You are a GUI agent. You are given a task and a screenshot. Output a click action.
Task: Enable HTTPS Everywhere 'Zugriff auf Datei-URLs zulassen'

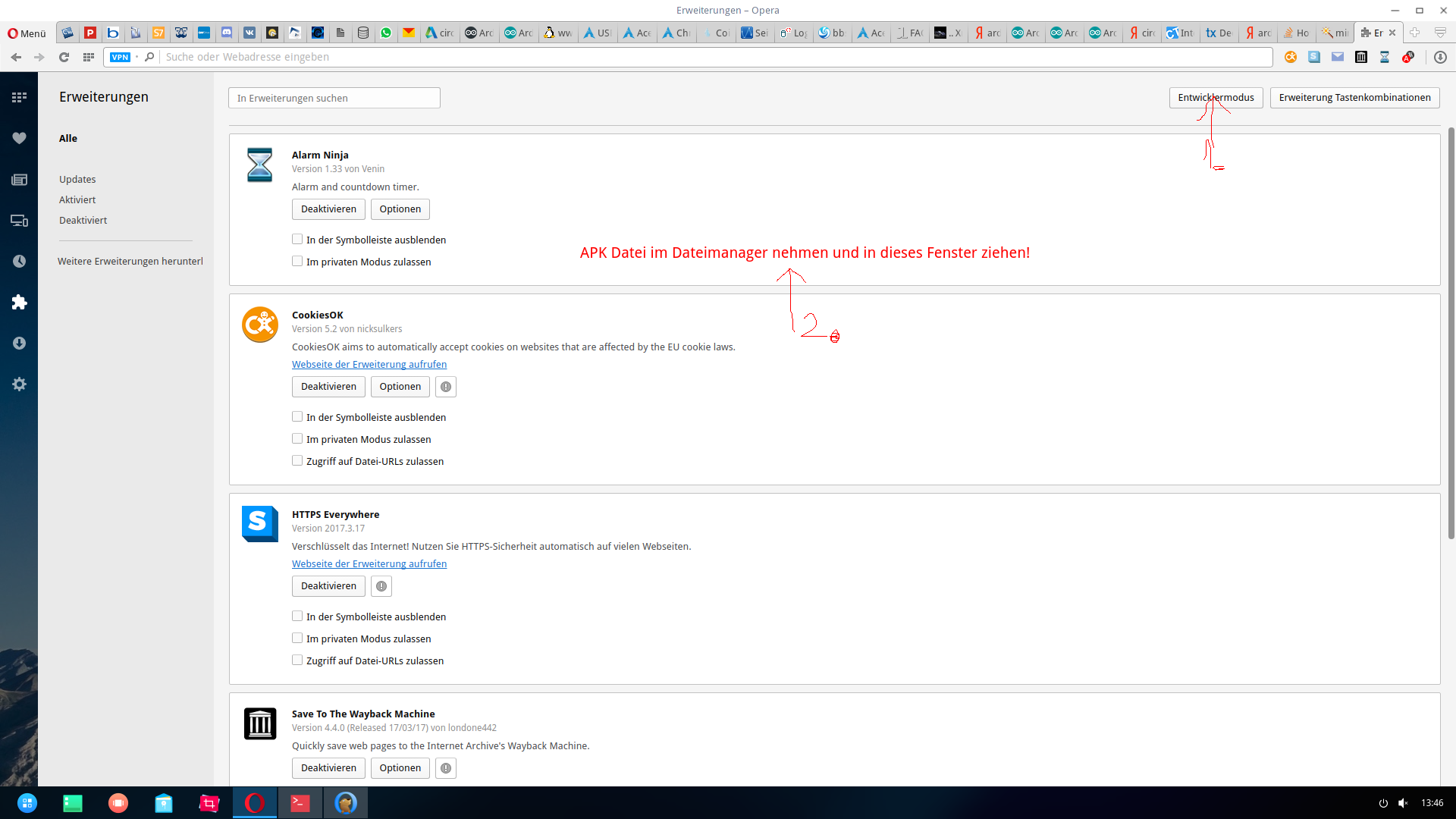click(297, 661)
